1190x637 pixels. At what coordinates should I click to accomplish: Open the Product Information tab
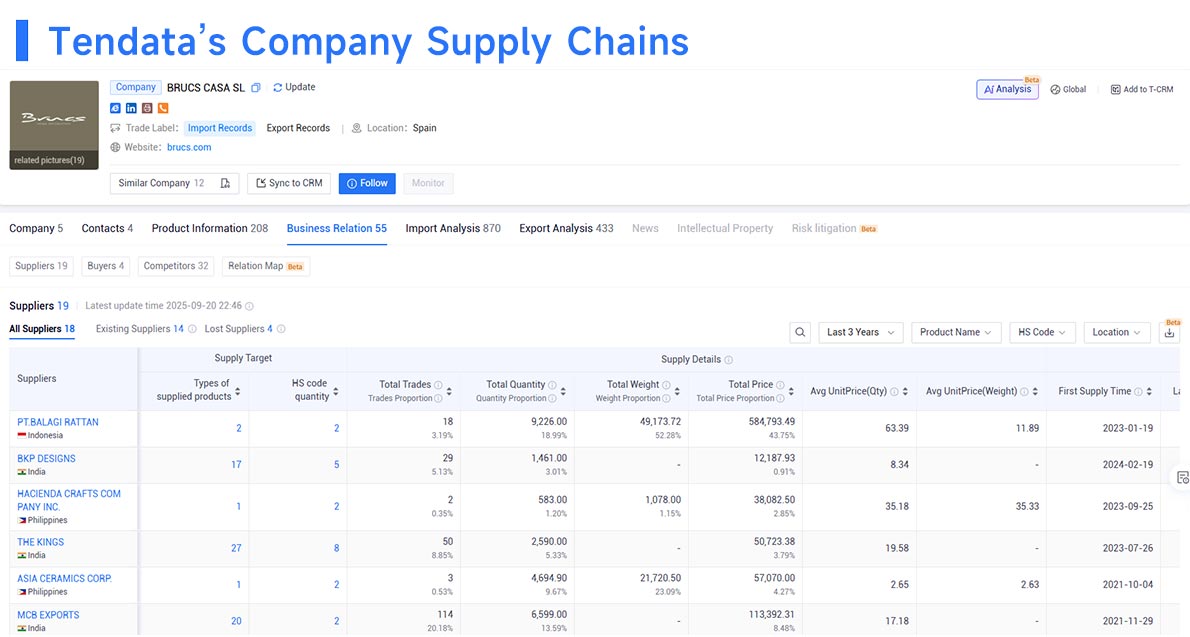tap(209, 229)
